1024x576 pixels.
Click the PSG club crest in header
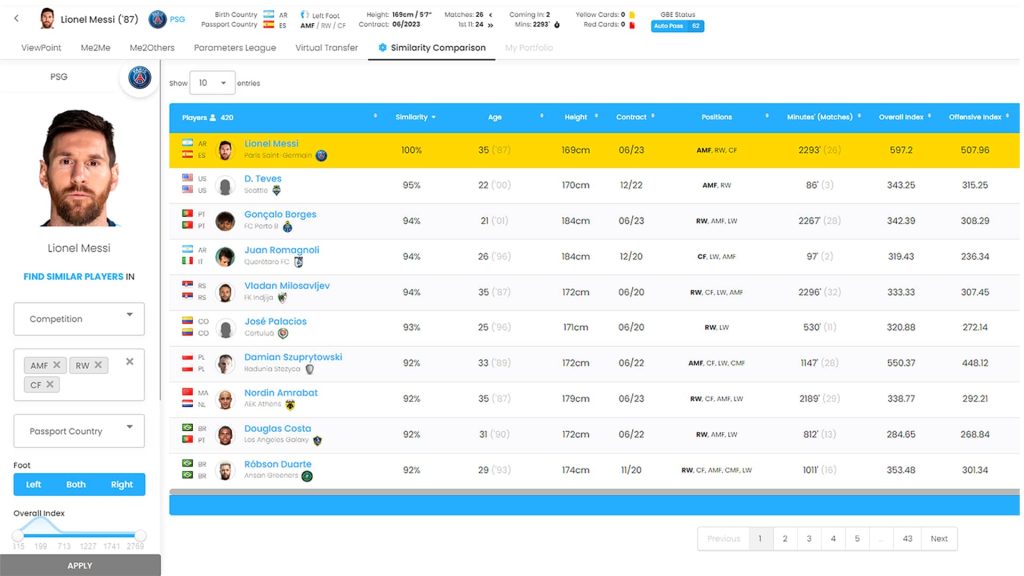[x=158, y=19]
